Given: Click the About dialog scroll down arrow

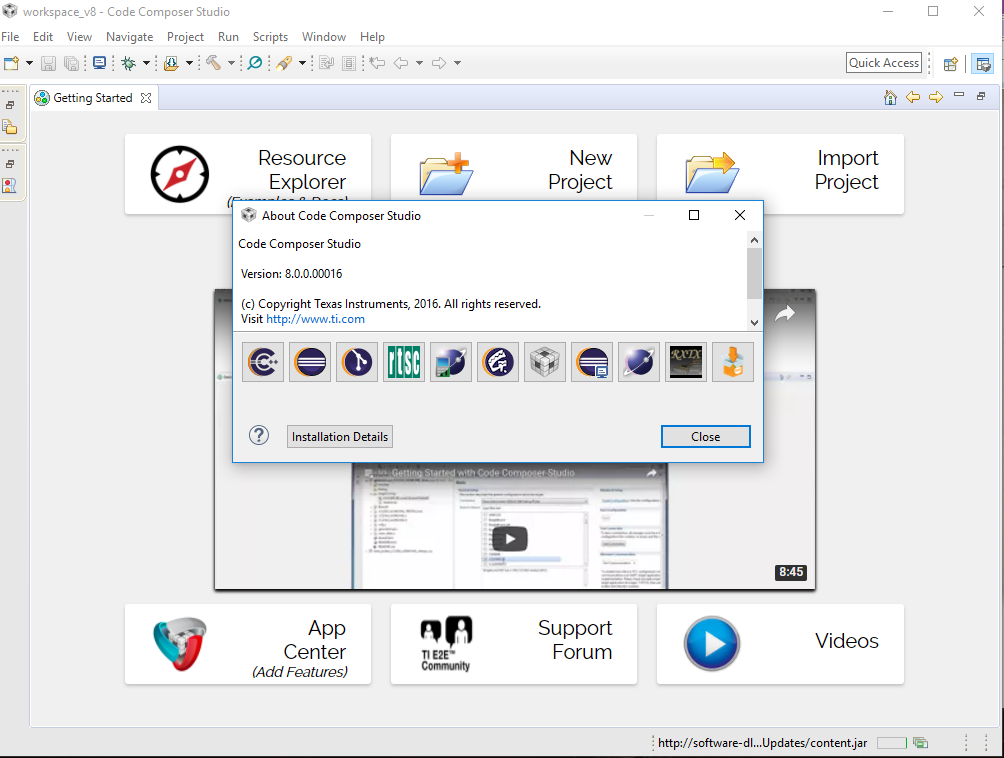Looking at the screenshot, I should point(754,323).
